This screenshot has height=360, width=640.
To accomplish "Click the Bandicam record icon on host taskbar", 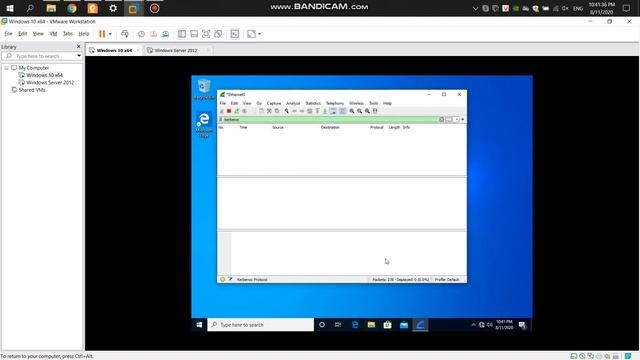I will coord(154,8).
